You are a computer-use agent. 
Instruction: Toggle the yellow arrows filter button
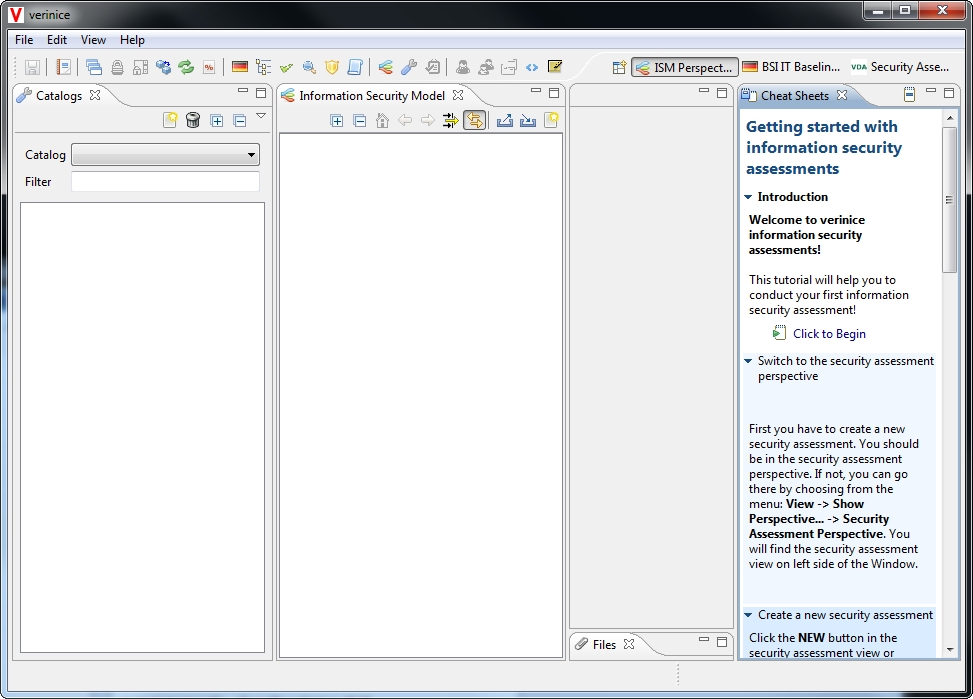pos(450,120)
